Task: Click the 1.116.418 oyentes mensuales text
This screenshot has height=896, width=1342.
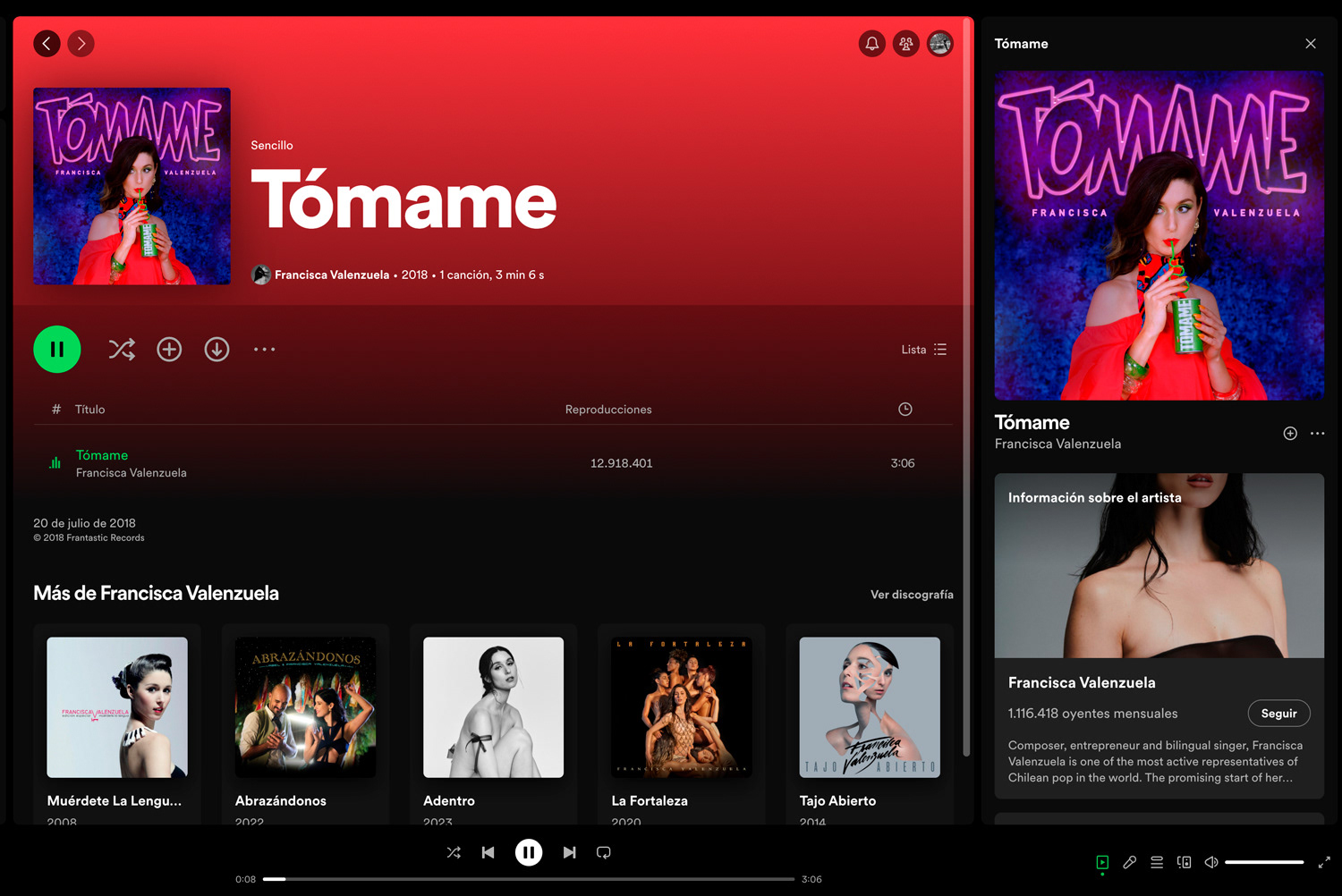Action: [x=1092, y=714]
